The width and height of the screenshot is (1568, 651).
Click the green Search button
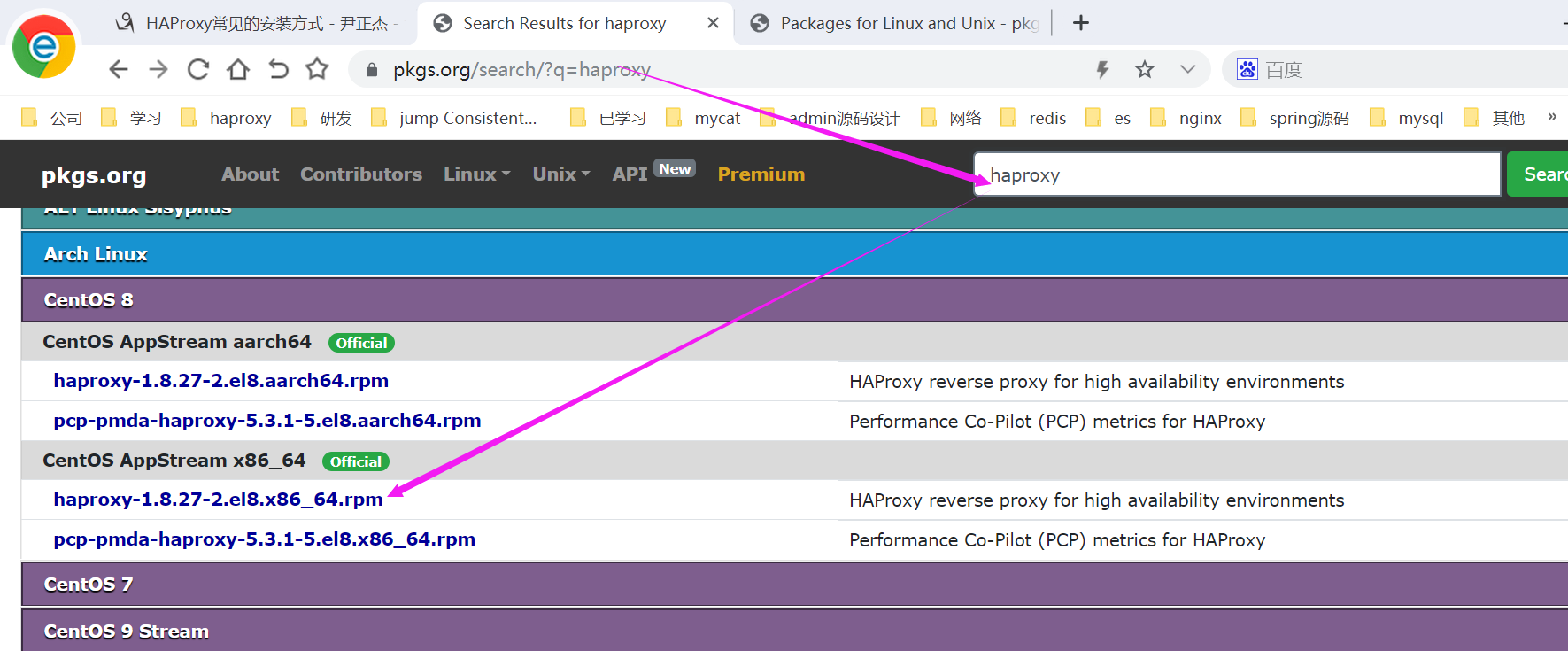[x=1539, y=174]
